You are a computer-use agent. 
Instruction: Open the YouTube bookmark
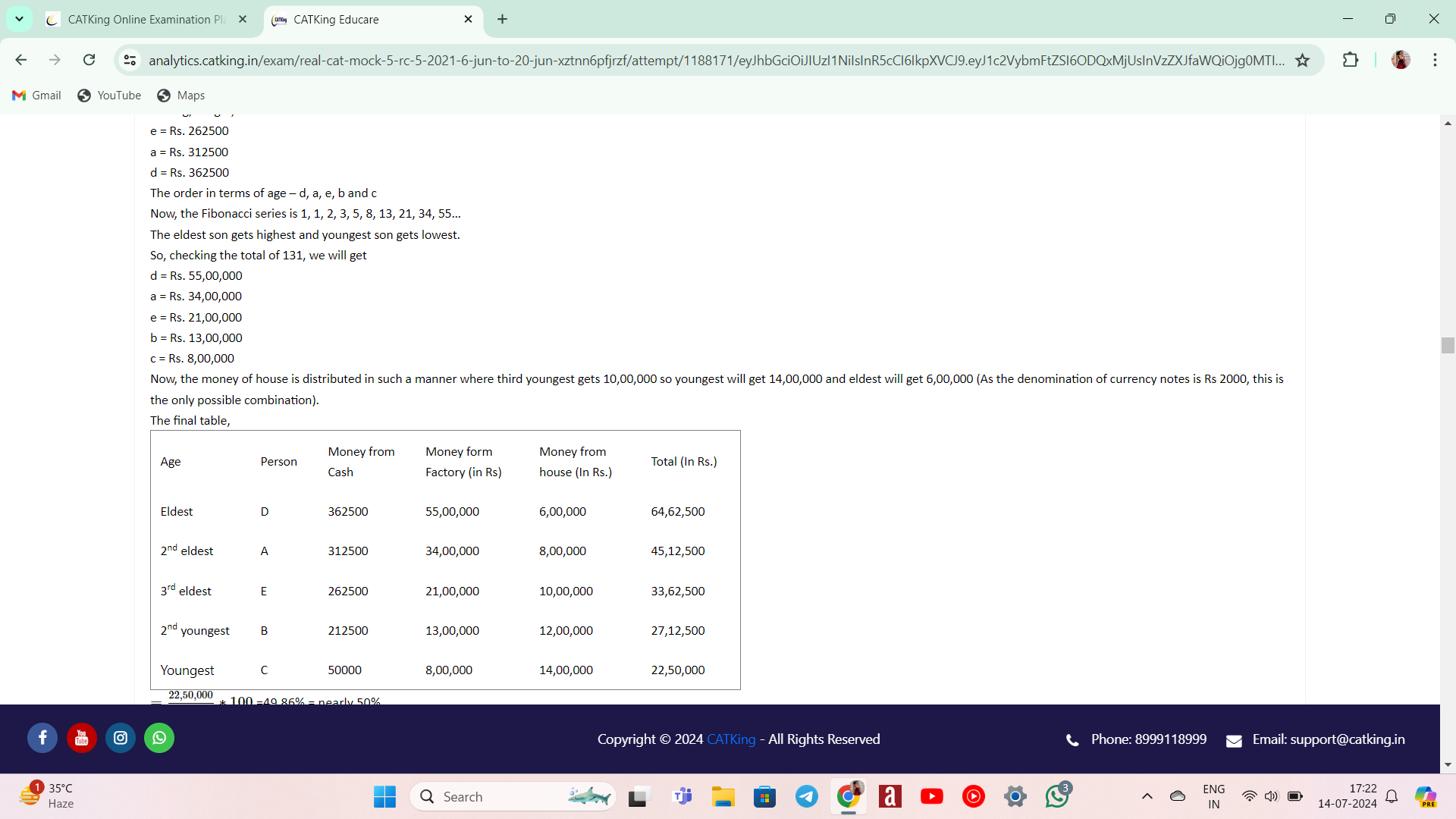pyautogui.click(x=110, y=96)
